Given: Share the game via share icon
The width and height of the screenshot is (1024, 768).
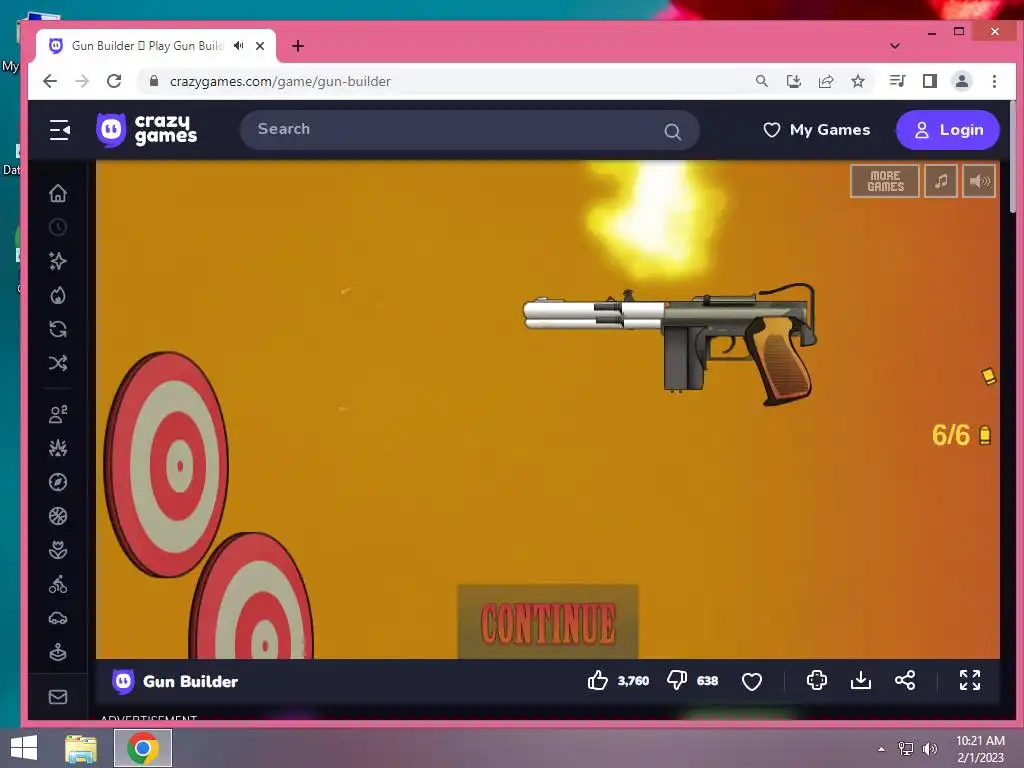Looking at the screenshot, I should (904, 680).
